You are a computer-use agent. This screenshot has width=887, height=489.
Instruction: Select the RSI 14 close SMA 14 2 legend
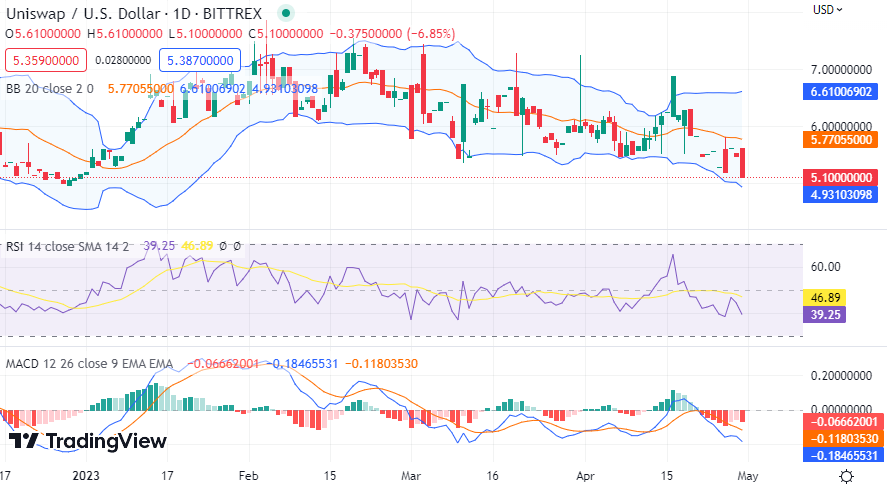(67, 246)
